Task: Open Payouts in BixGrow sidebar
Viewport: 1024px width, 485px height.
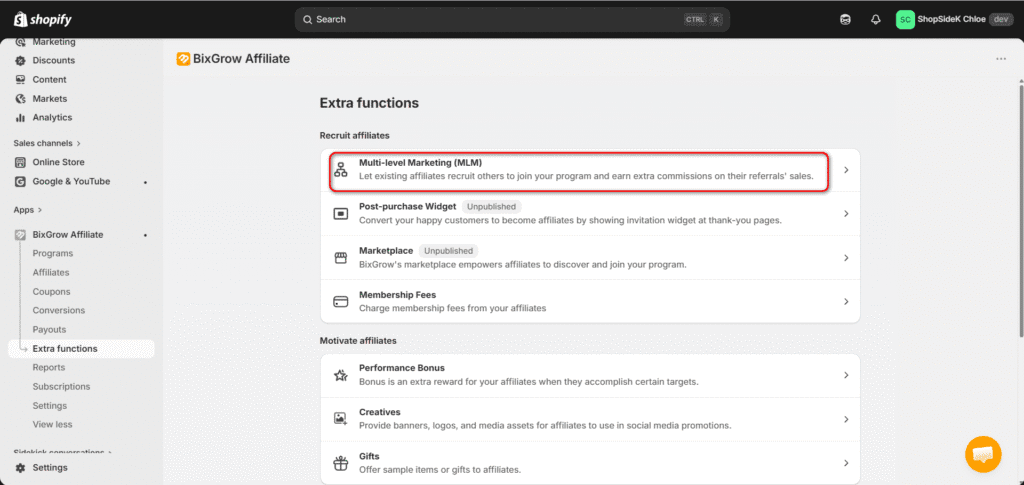Action: 49,330
